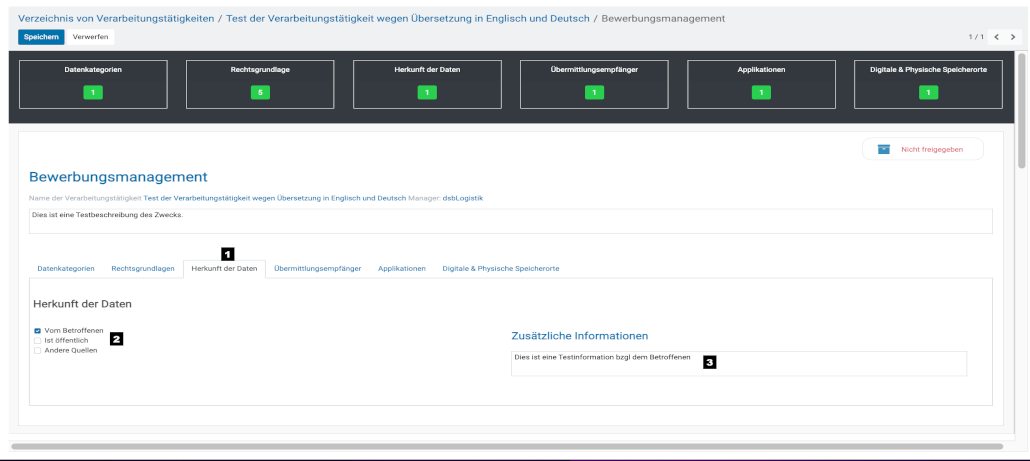Select the Übermittlungsempfänger tab
Image resolution: width=1030 pixels, height=461 pixels.
(317, 269)
